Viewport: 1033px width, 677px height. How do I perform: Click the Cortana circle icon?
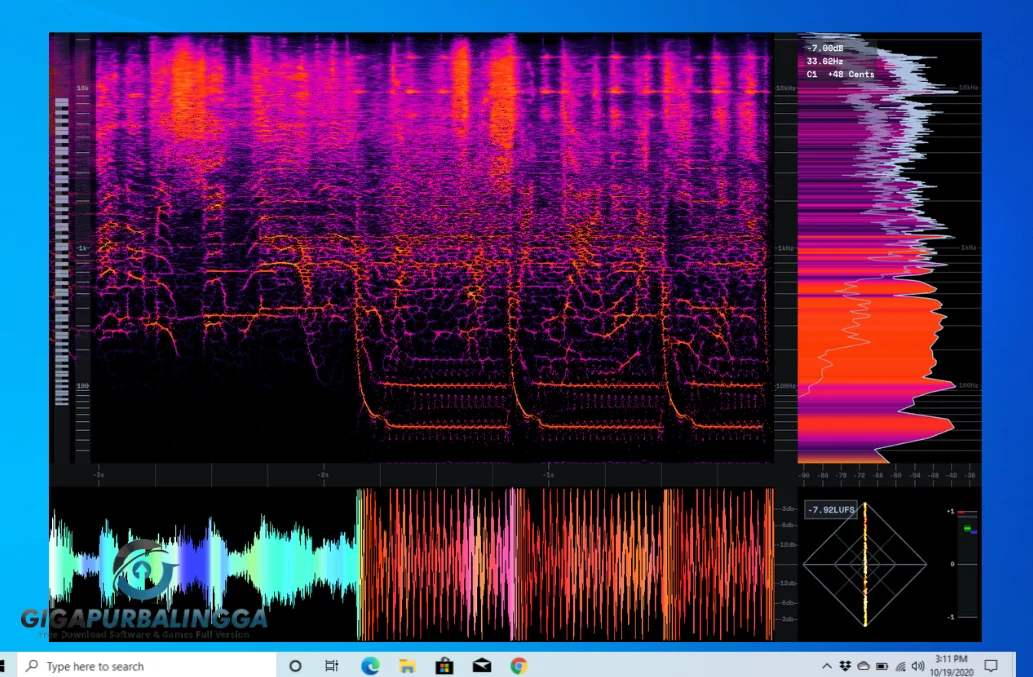coord(295,666)
